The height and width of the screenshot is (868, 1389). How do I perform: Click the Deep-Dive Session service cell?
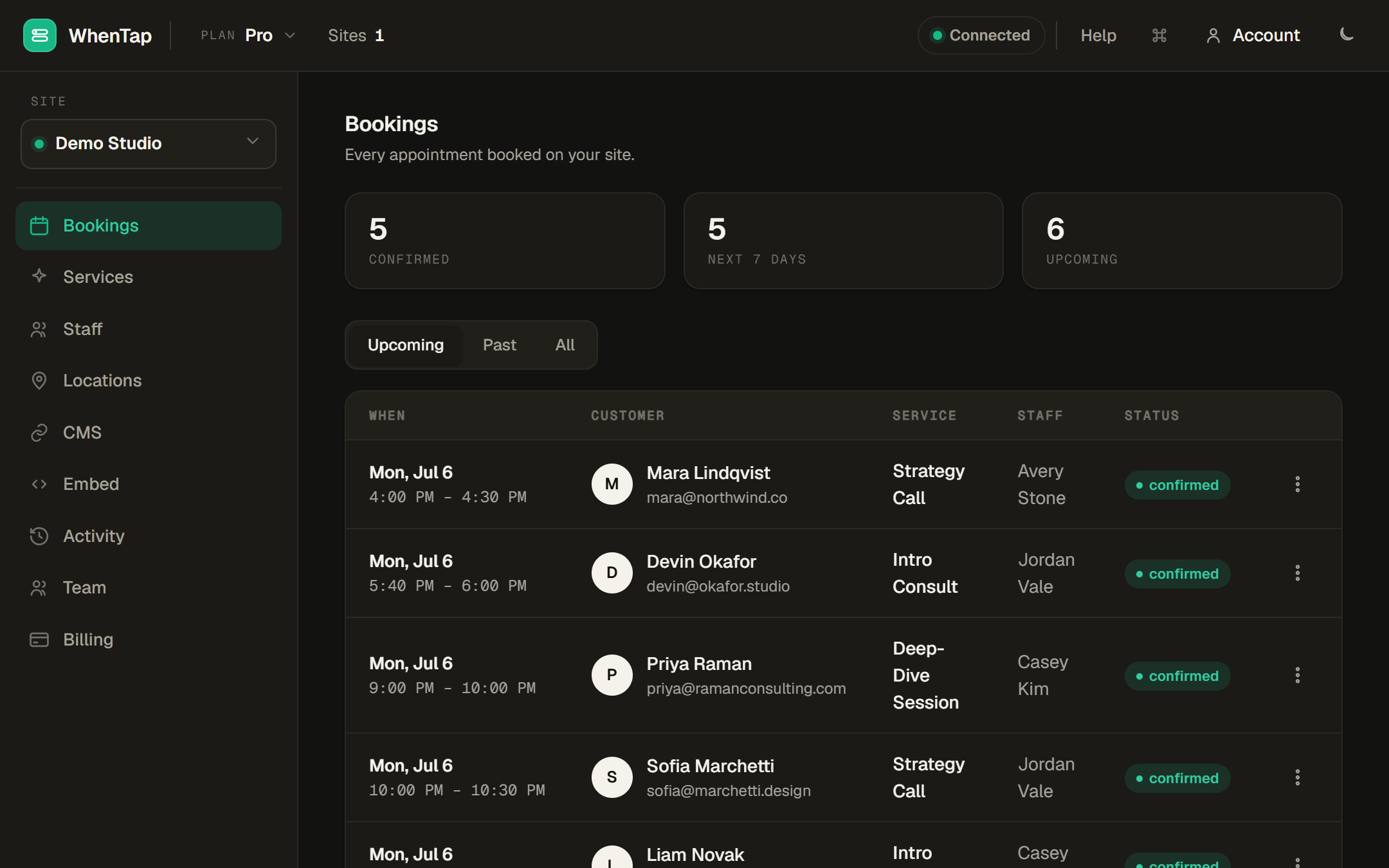pyautogui.click(x=926, y=675)
